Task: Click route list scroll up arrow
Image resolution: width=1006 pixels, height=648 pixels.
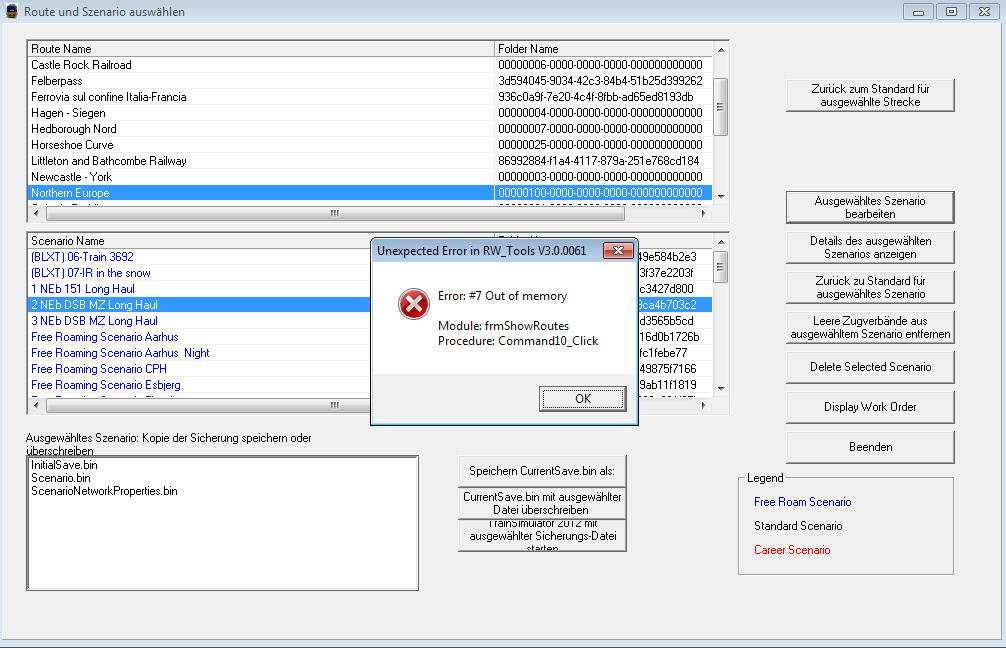Action: 720,50
